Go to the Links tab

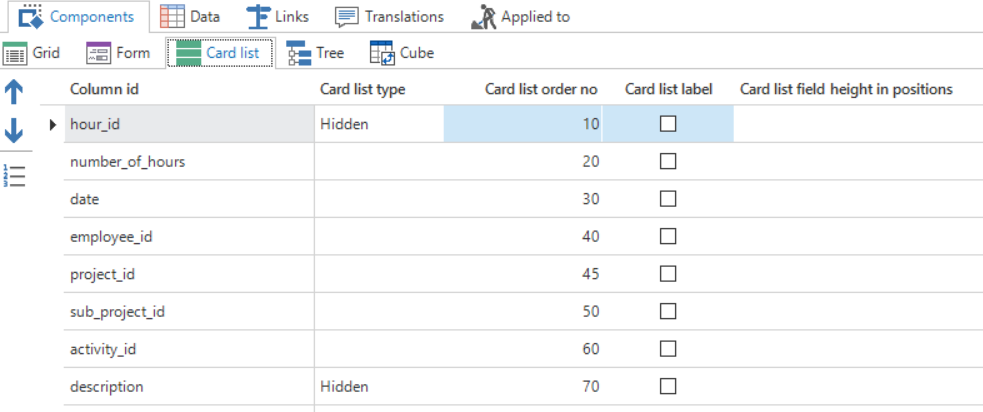[278, 16]
